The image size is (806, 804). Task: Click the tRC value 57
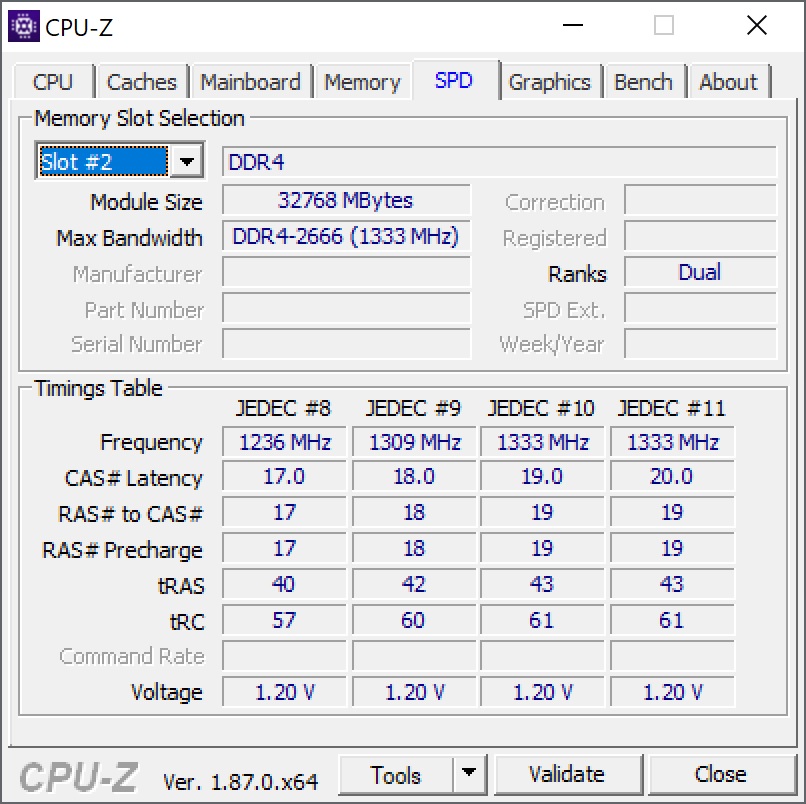click(x=284, y=620)
